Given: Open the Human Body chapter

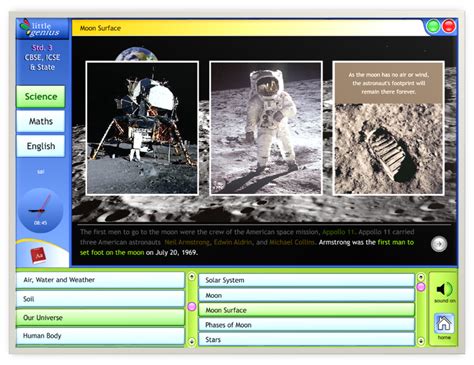Looking at the screenshot, I should [100, 336].
